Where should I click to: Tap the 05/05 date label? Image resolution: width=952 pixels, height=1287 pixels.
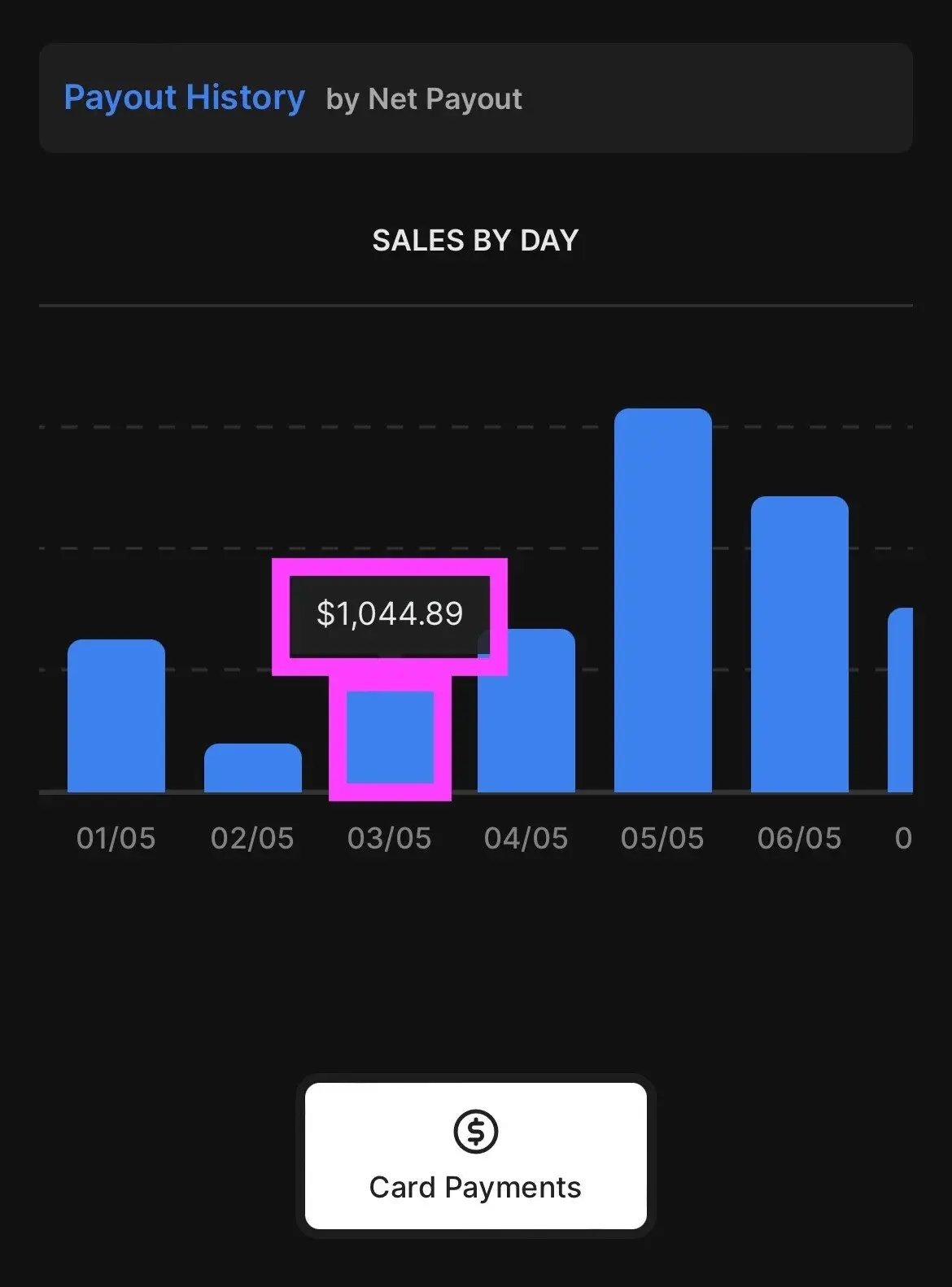tap(662, 838)
